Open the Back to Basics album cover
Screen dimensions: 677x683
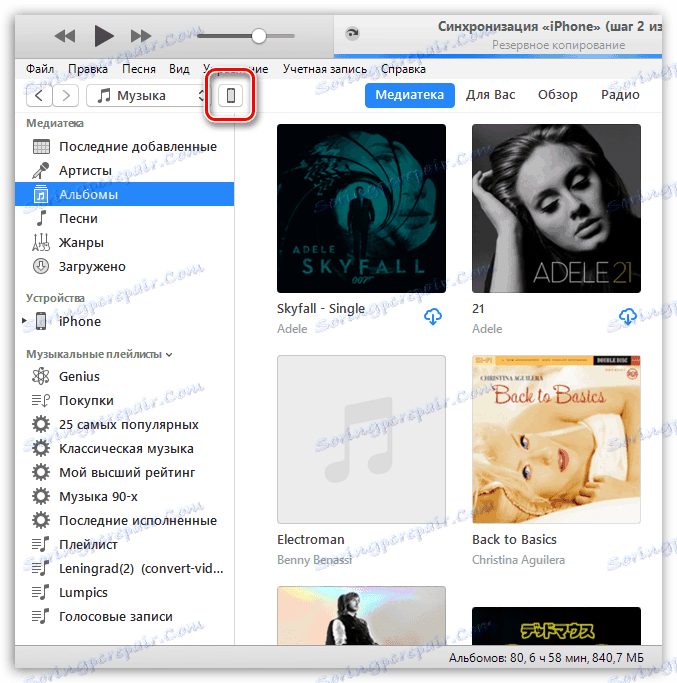(x=556, y=439)
